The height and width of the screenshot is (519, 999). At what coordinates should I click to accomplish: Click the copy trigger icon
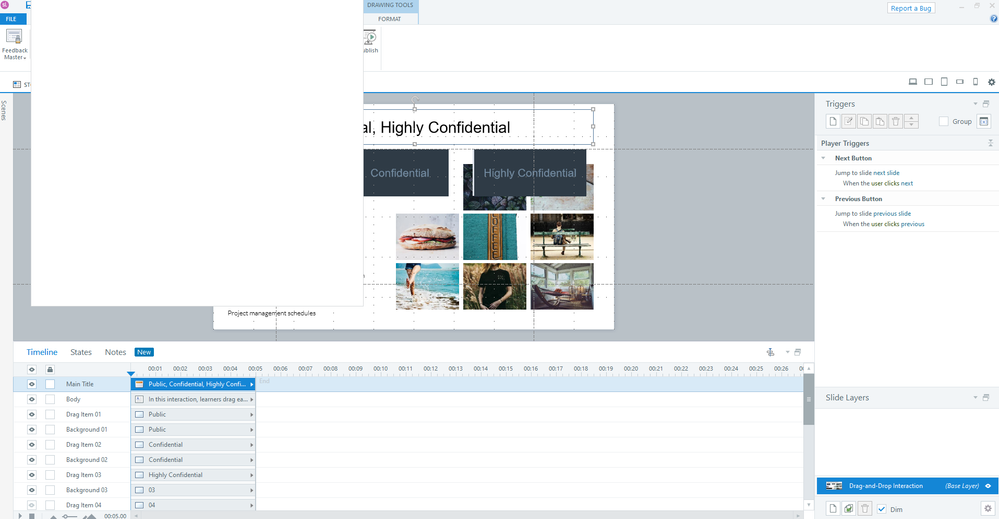tap(864, 122)
